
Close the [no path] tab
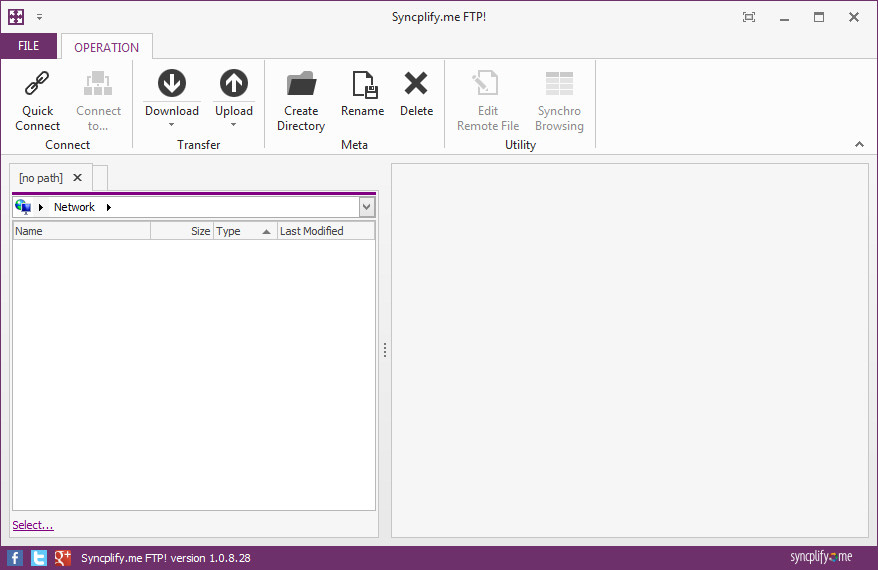tap(78, 177)
